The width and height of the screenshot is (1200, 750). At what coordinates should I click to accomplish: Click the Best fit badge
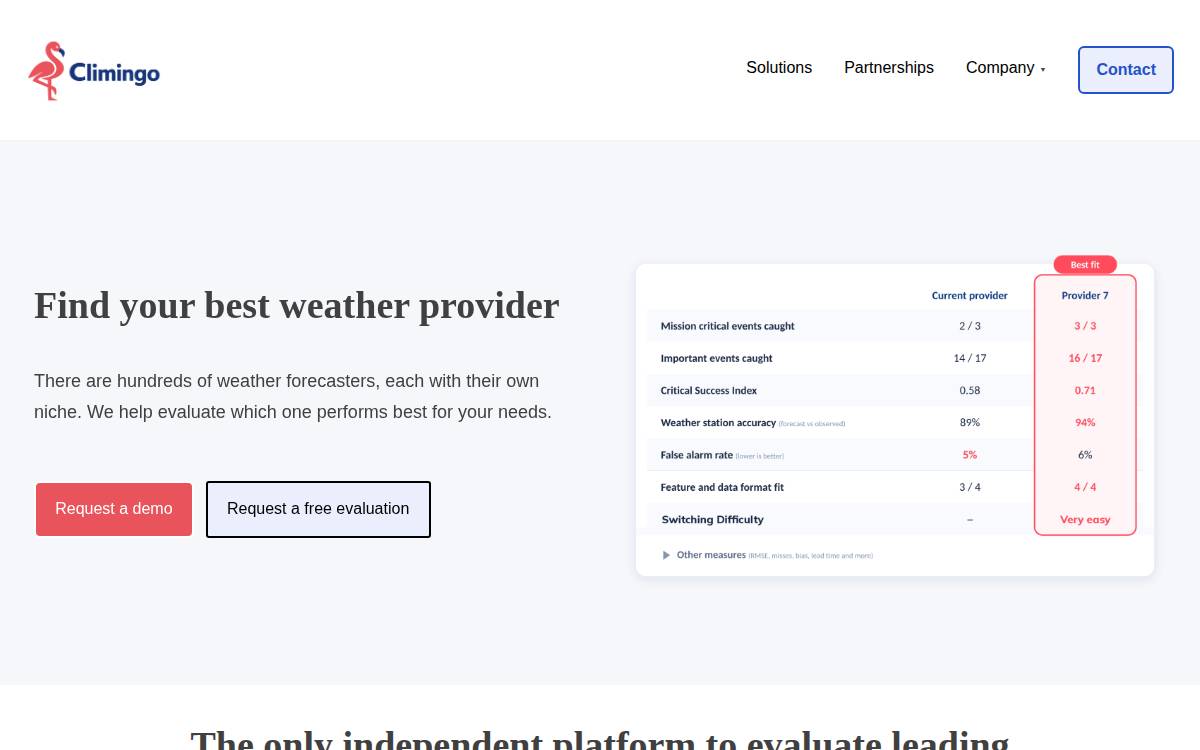pos(1085,265)
